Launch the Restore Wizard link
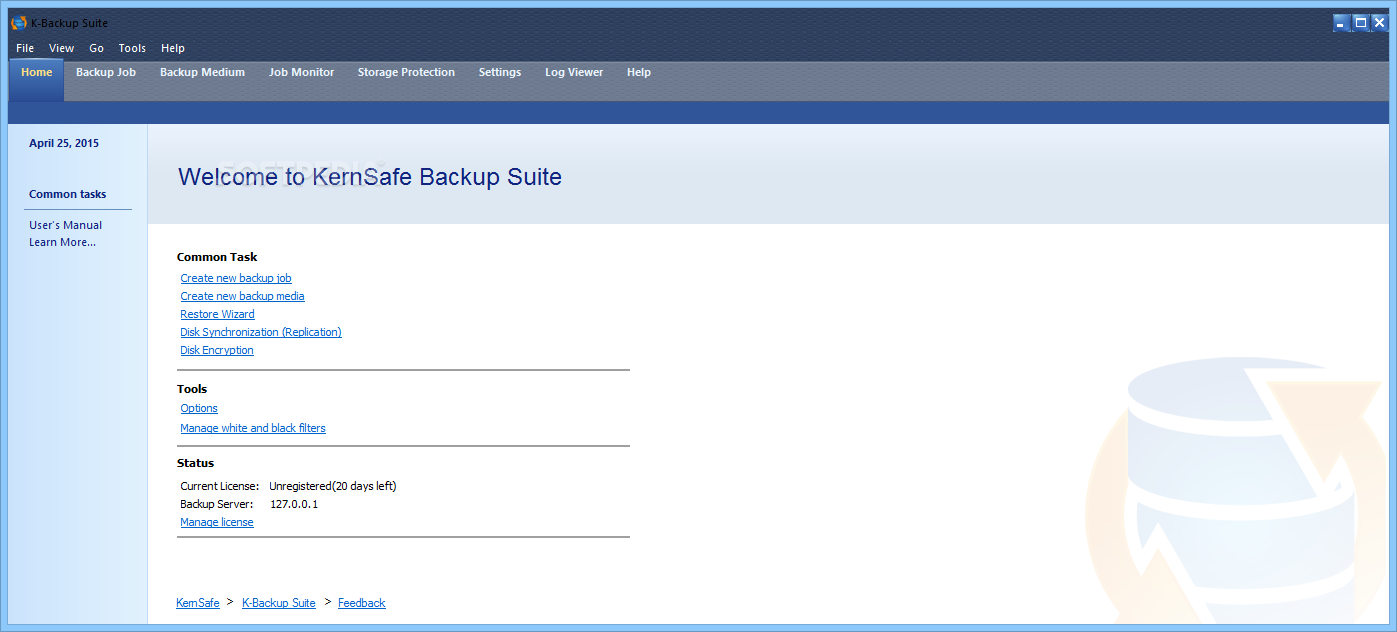The image size is (1397, 632). pyautogui.click(x=217, y=314)
